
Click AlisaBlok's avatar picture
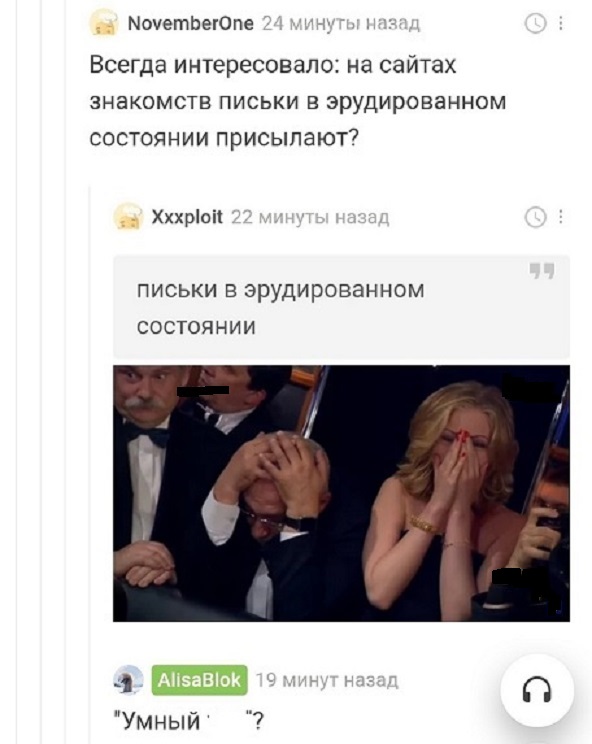(x=128, y=680)
